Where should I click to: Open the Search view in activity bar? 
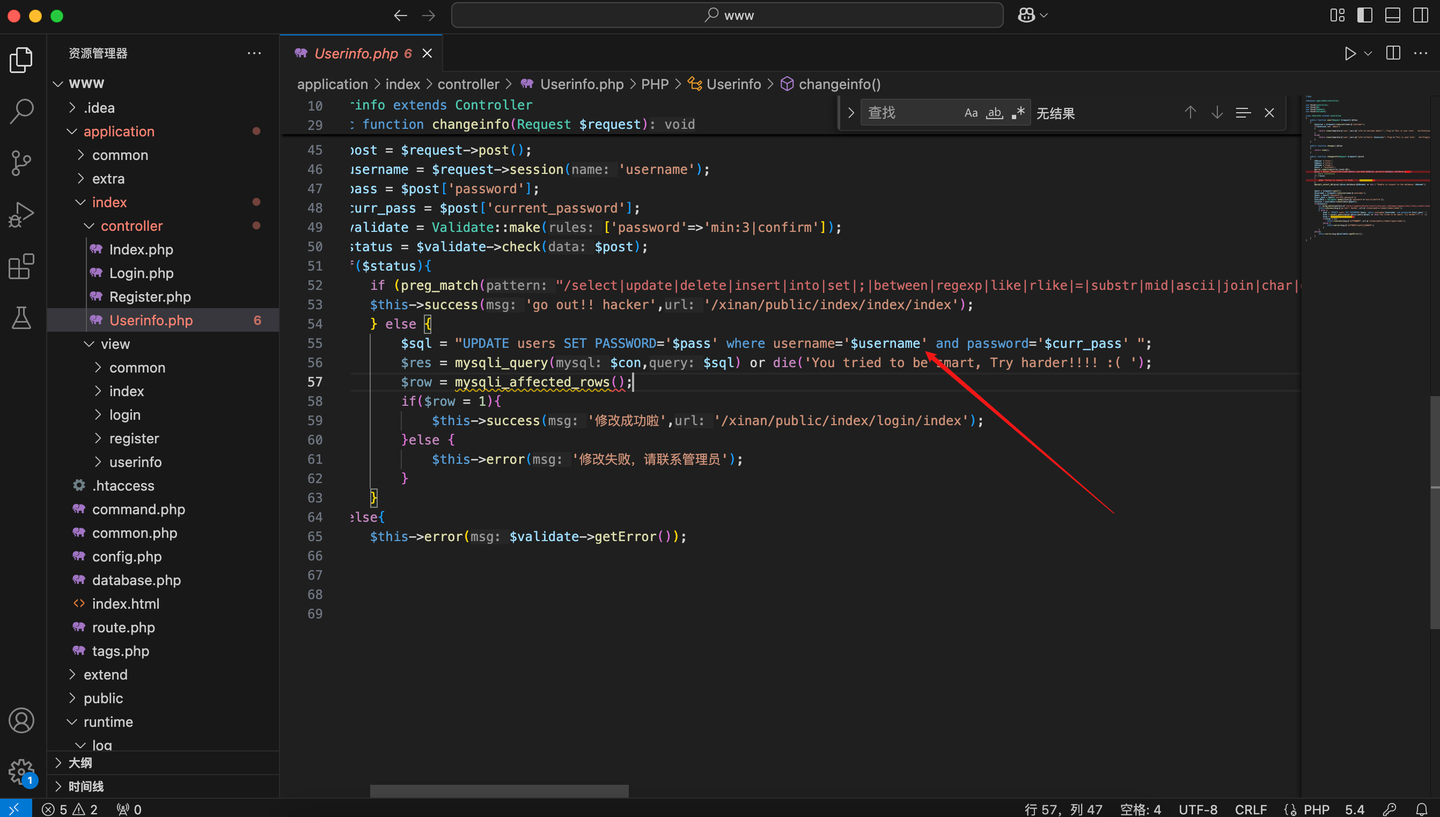(21, 111)
